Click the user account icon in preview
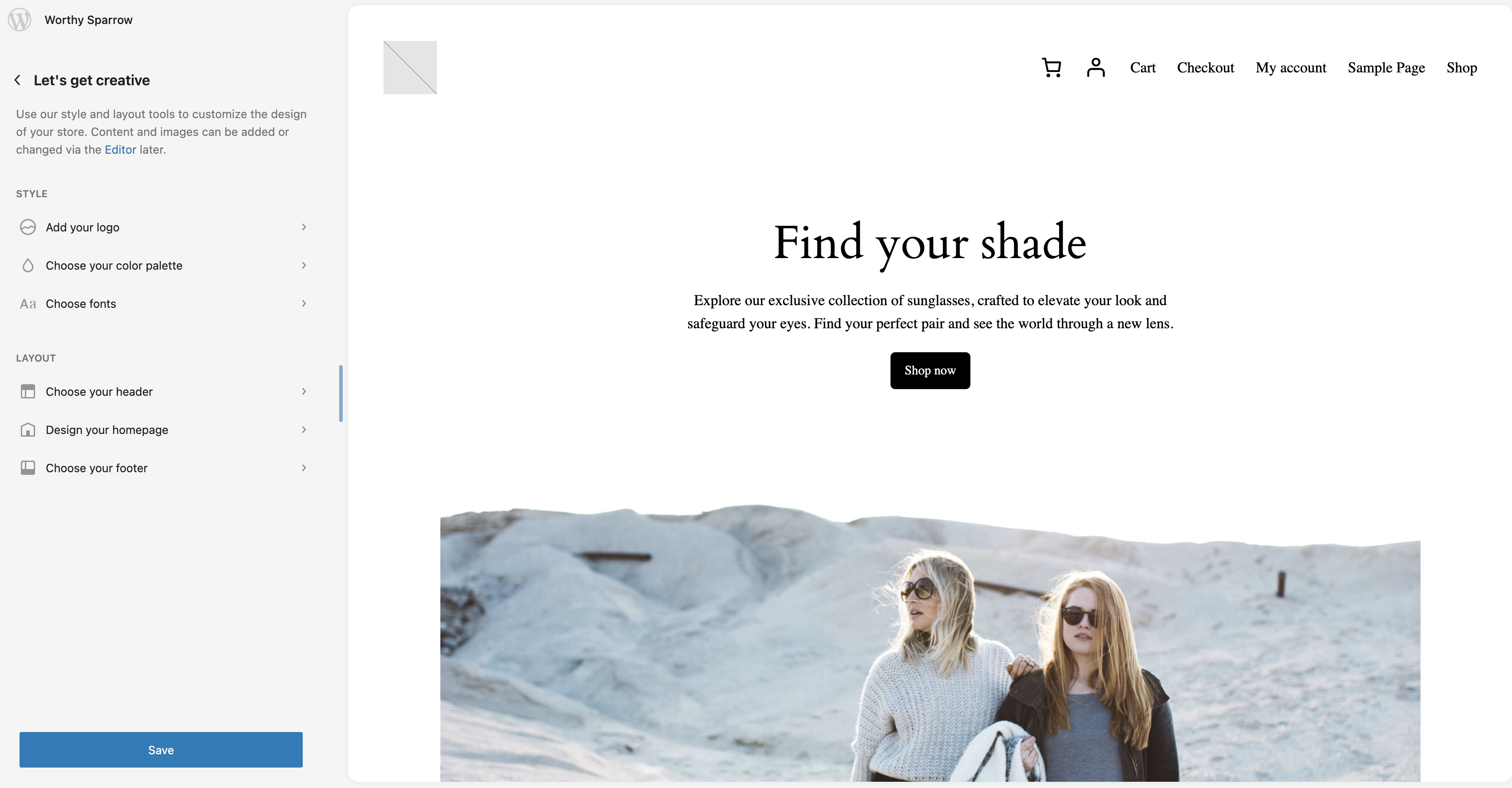This screenshot has width=1512, height=788. pyautogui.click(x=1095, y=68)
